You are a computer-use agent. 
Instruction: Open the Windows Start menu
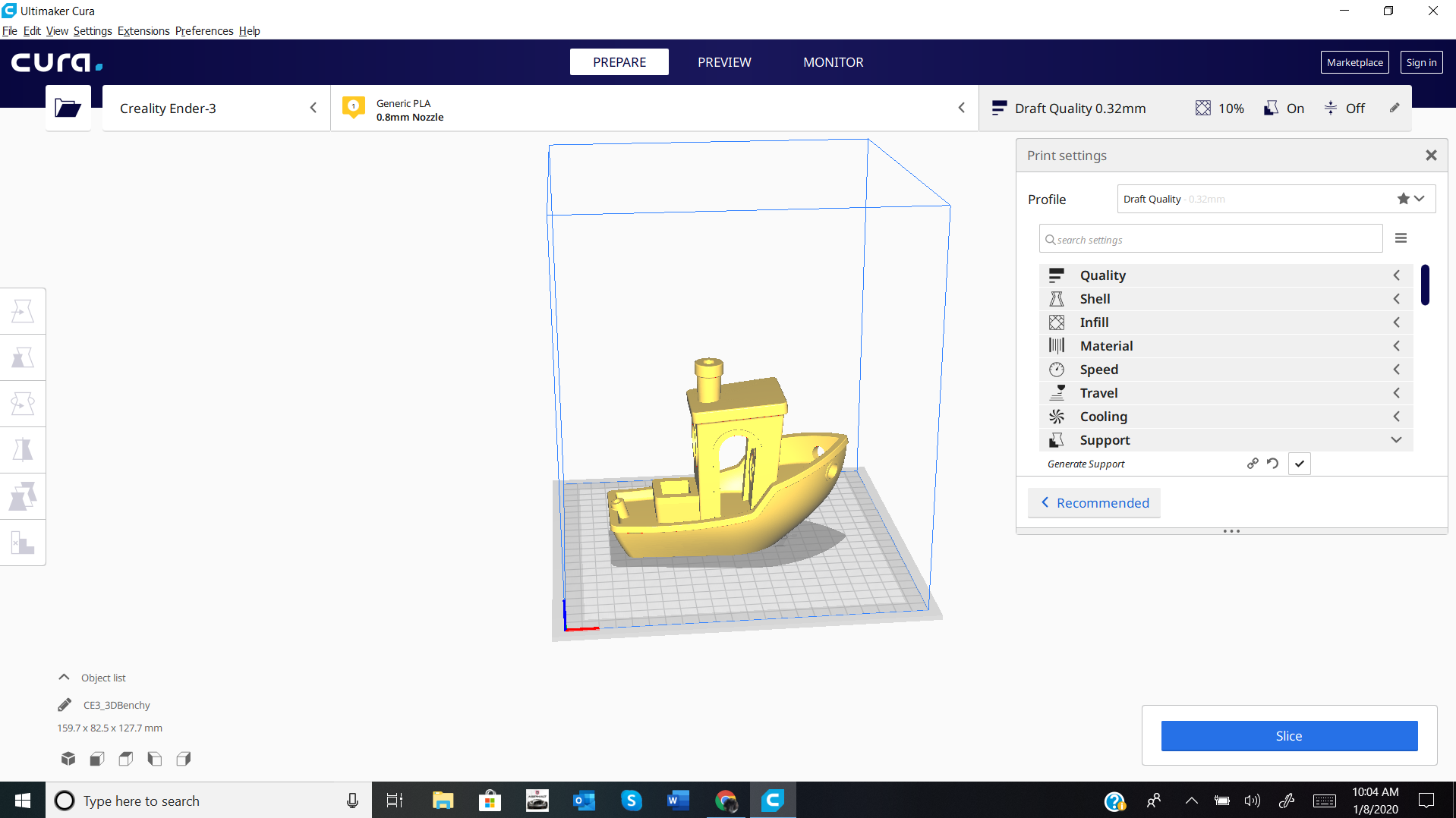pos(23,800)
